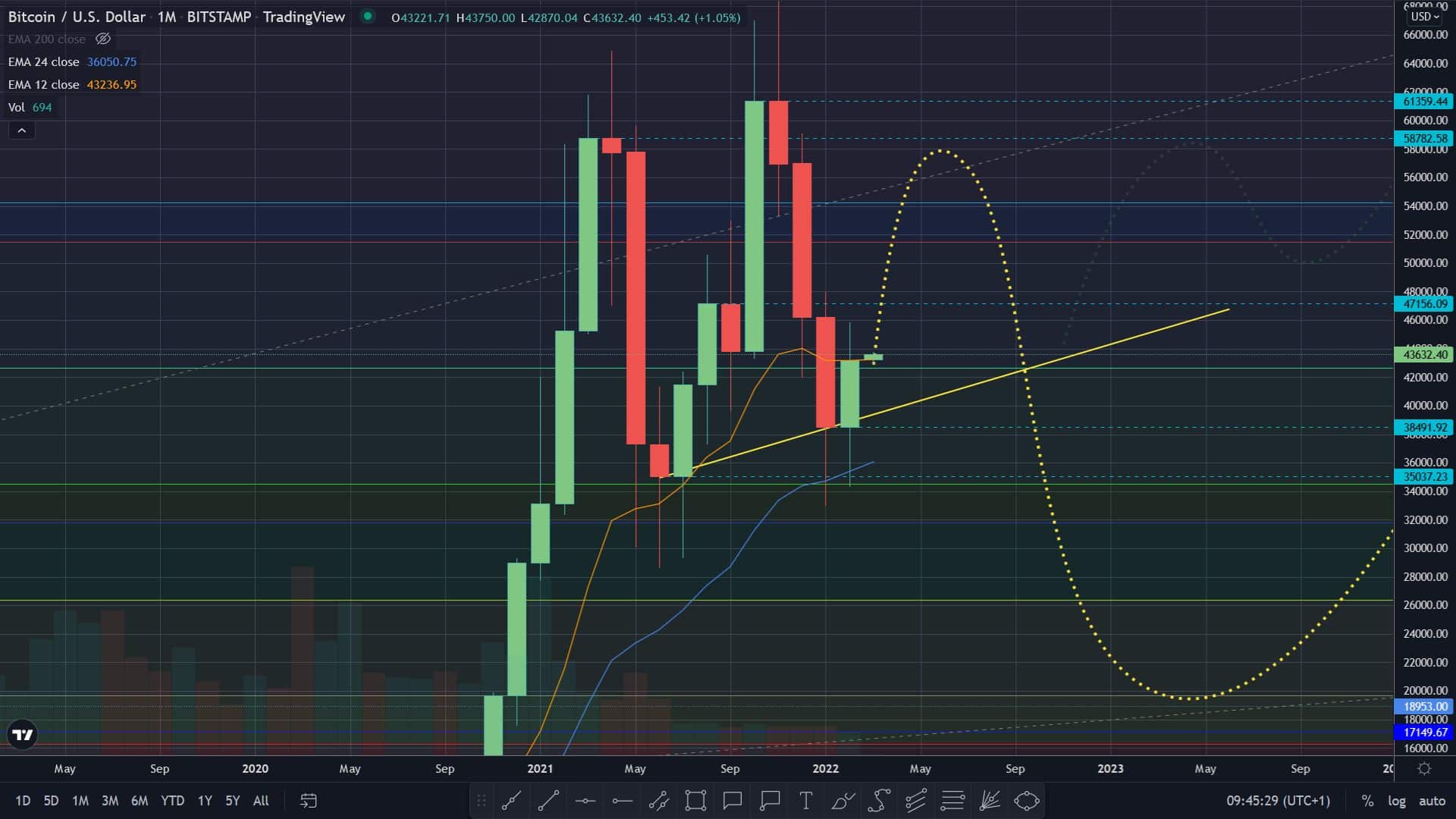The height and width of the screenshot is (819, 1456).
Task: Open the USD currency dropdown
Action: point(1424,17)
